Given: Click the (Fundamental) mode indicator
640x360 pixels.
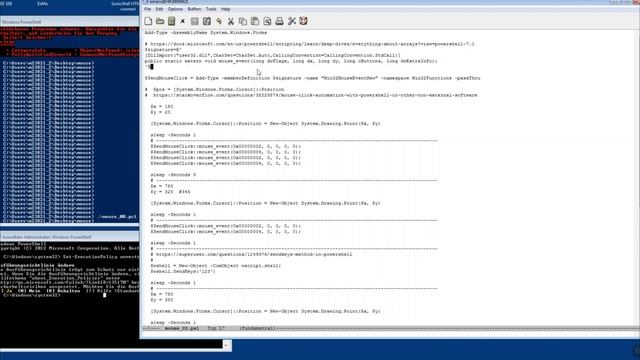Looking at the screenshot, I should pyautogui.click(x=257, y=328).
